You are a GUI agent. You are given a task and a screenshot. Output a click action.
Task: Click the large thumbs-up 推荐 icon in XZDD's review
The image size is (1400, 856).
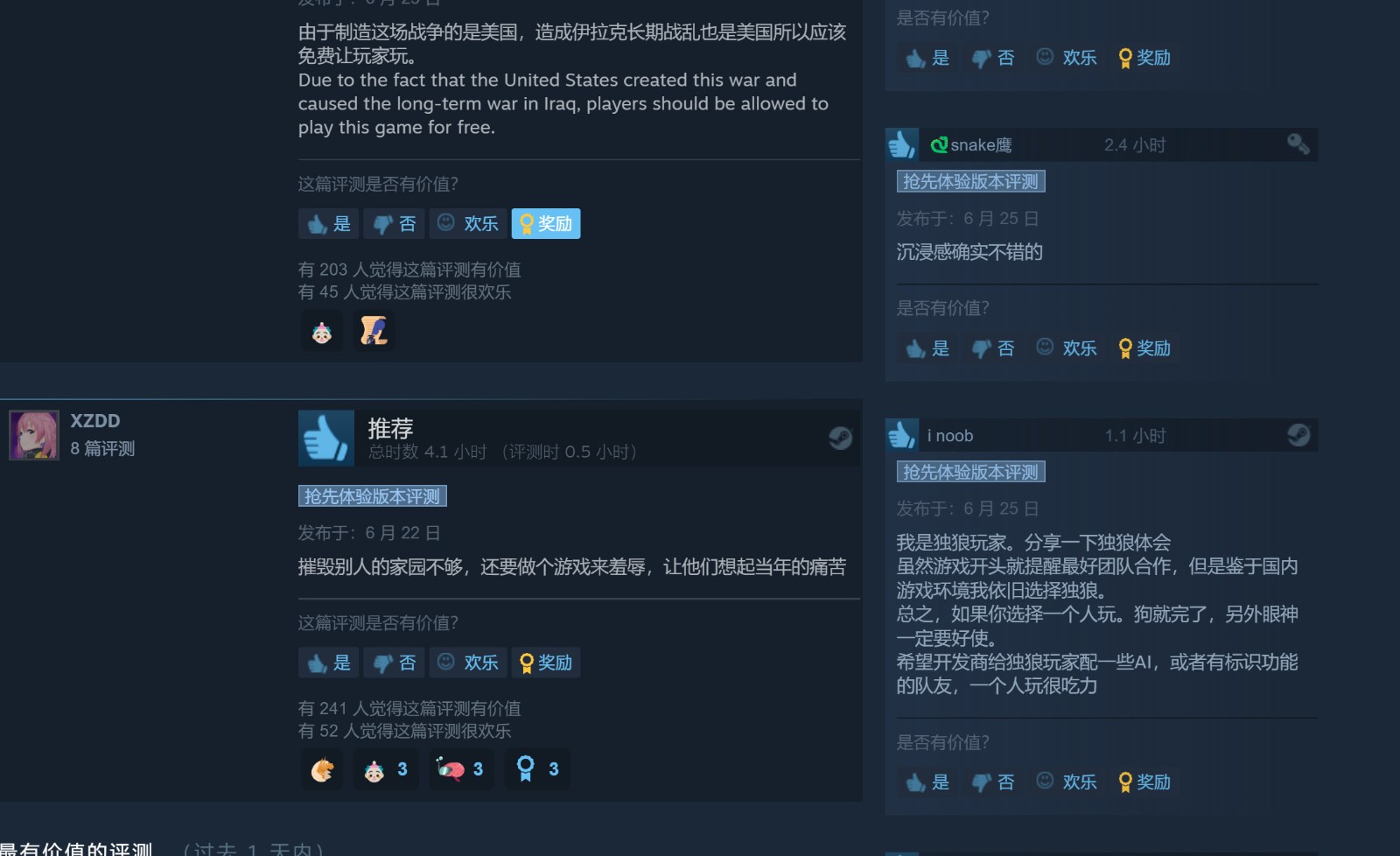[x=326, y=438]
